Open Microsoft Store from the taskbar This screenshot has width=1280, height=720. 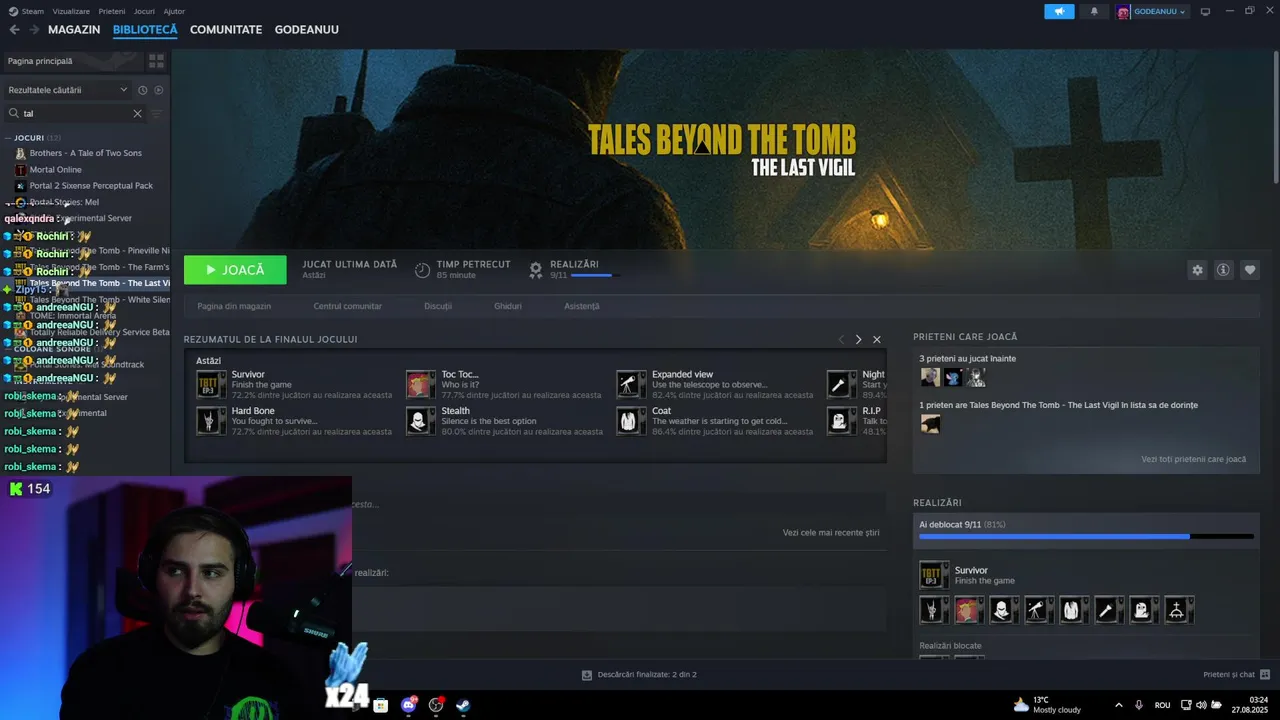[380, 705]
